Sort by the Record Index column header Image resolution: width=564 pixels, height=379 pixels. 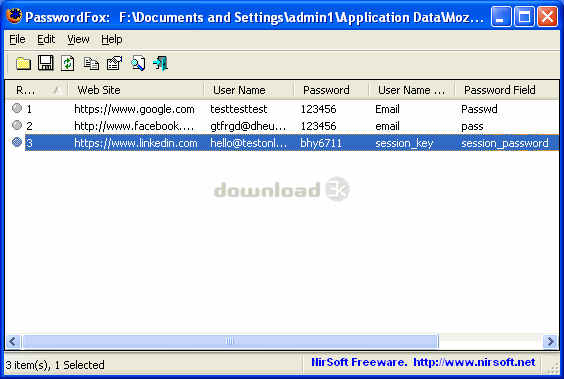pos(37,90)
